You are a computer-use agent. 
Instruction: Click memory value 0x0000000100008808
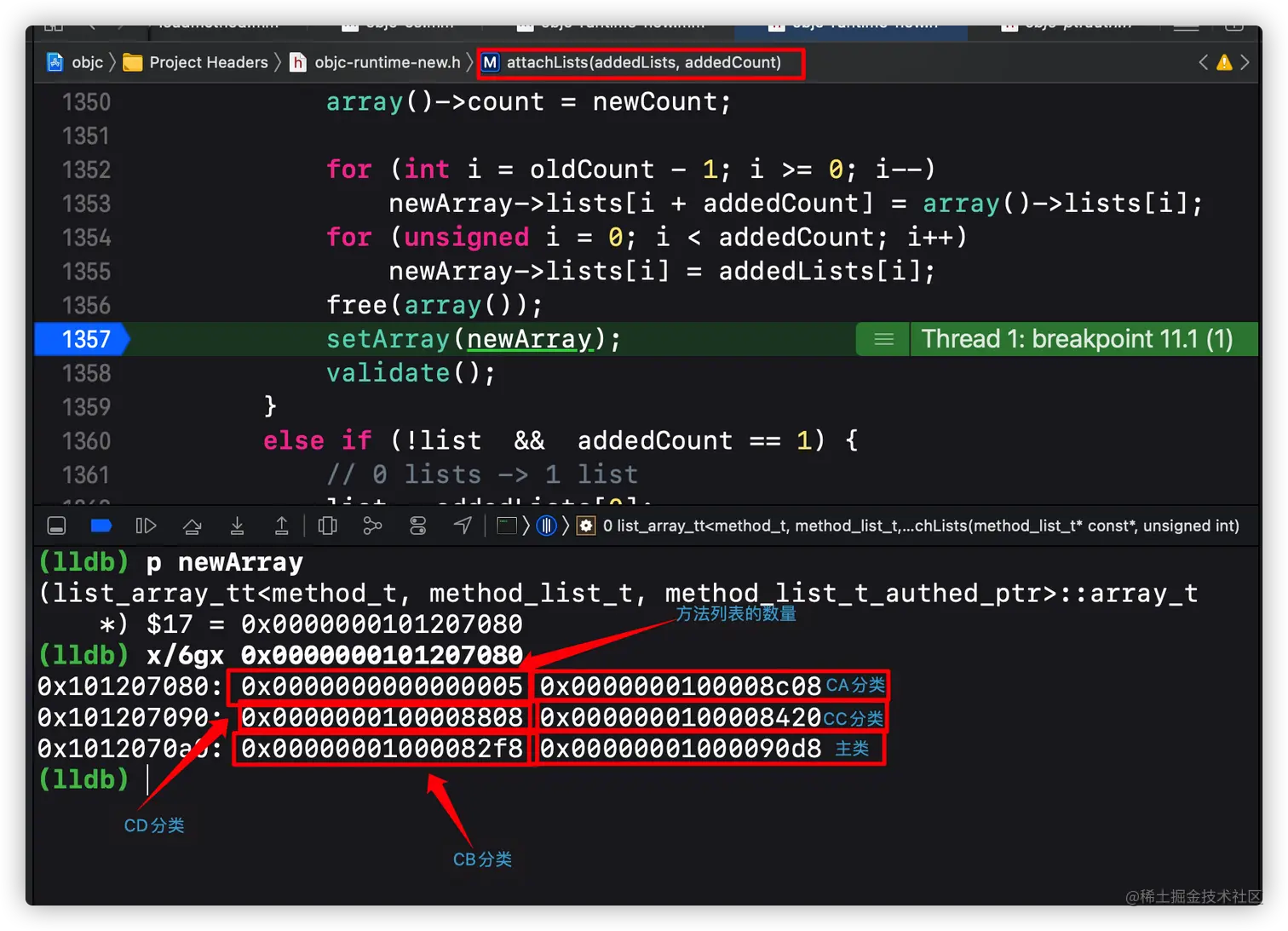point(382,717)
